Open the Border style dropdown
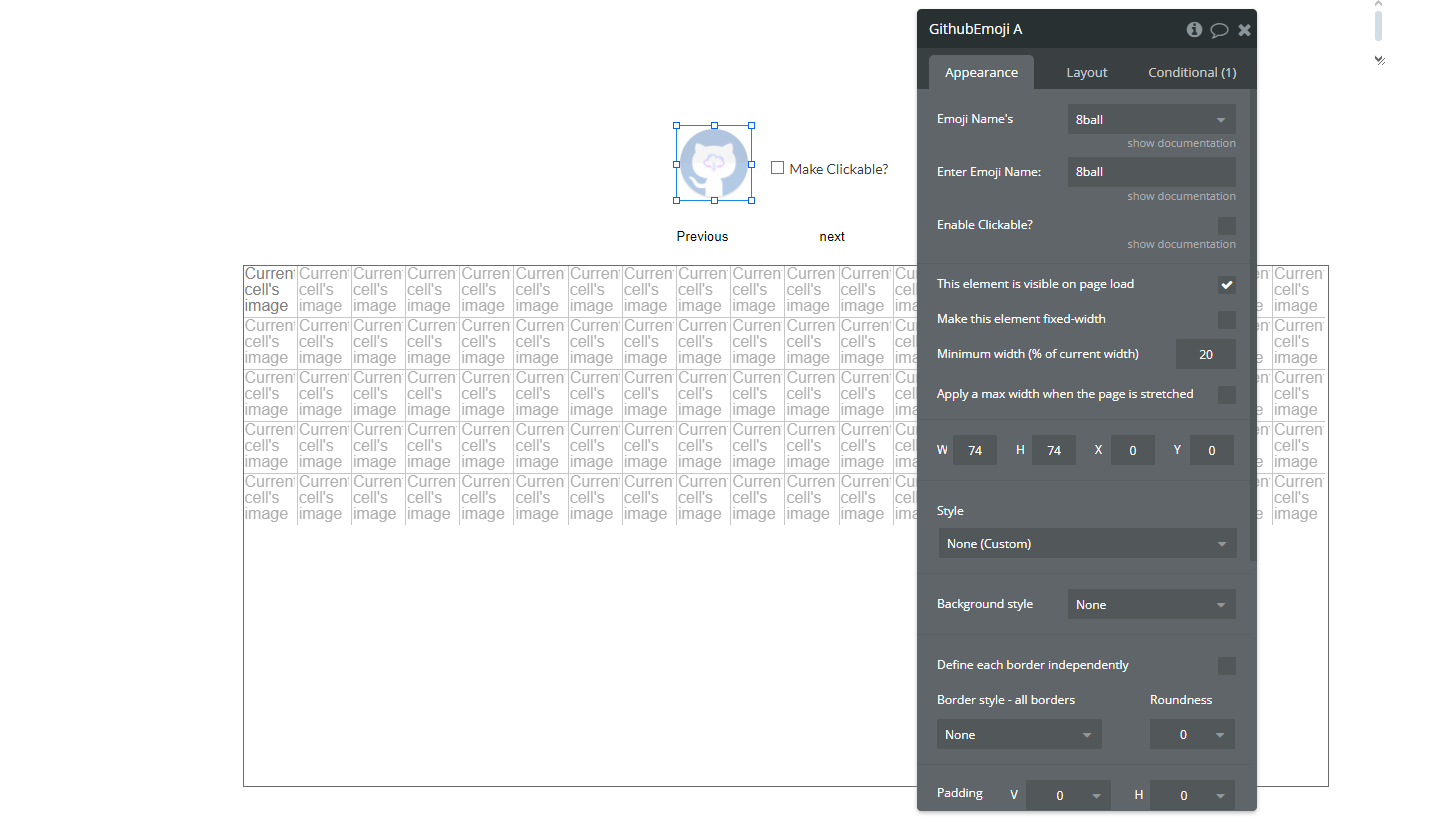Screen dimensions: 1455x834 click(1019, 734)
